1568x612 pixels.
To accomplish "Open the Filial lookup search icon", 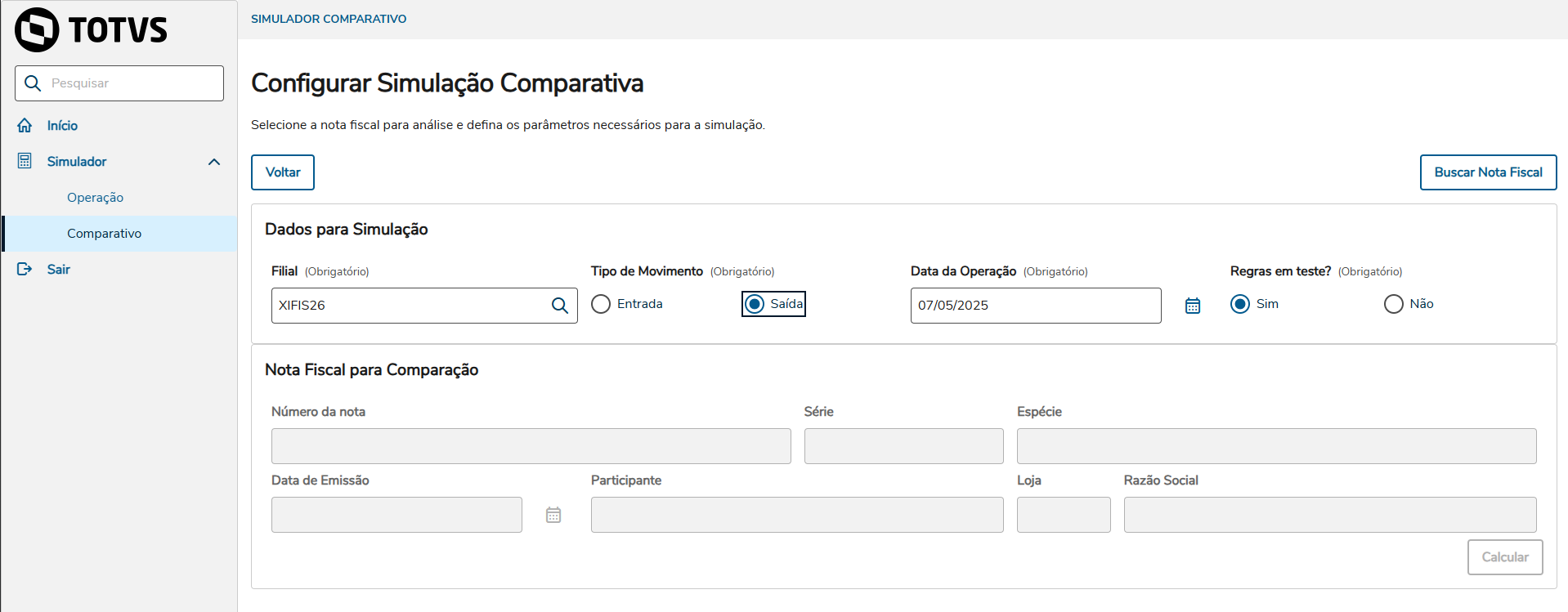I will click(560, 306).
